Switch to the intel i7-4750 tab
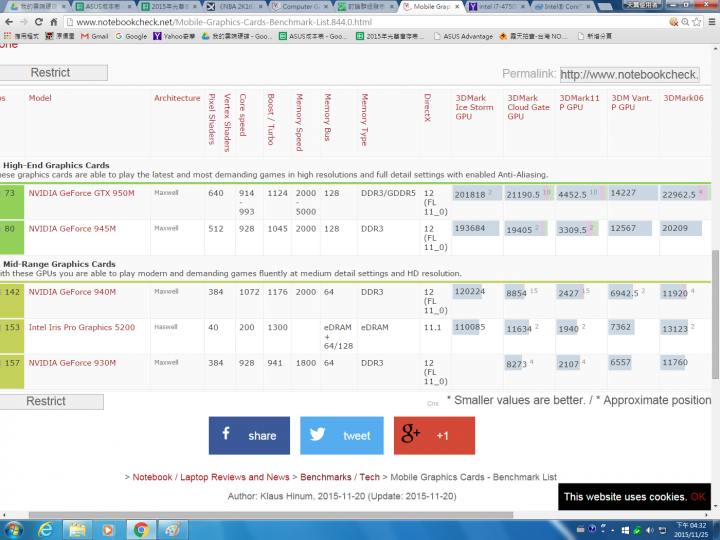Viewport: 720px width, 540px height. (x=497, y=6)
